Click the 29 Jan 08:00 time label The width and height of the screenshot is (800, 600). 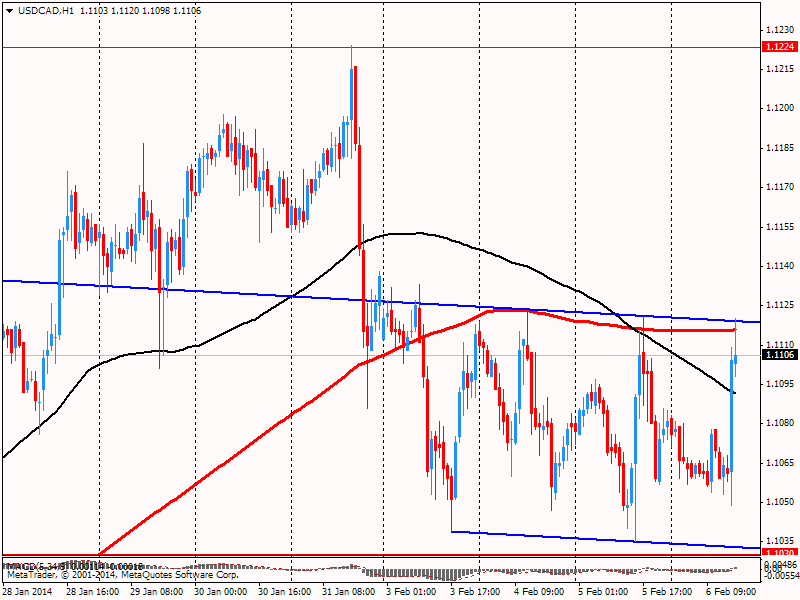point(157,592)
